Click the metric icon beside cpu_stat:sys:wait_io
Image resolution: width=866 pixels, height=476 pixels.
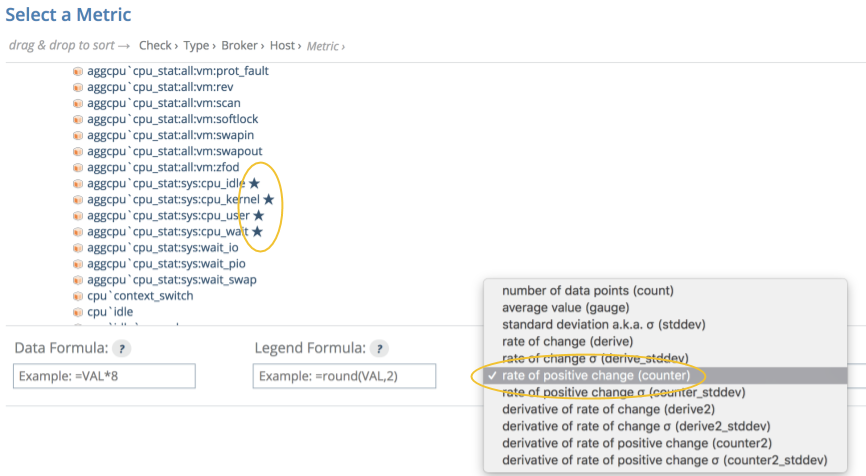pyautogui.click(x=78, y=248)
